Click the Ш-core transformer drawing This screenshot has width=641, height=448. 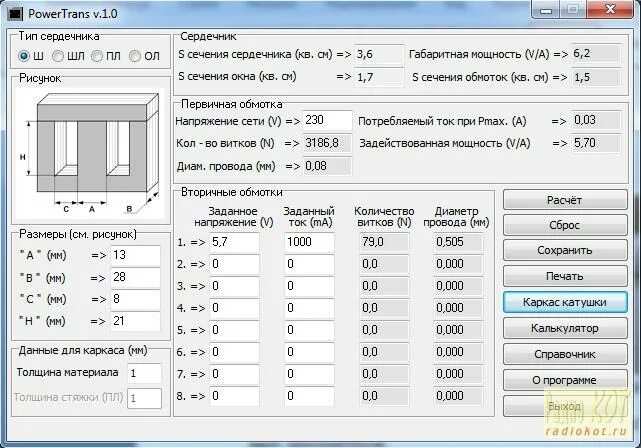[91, 153]
